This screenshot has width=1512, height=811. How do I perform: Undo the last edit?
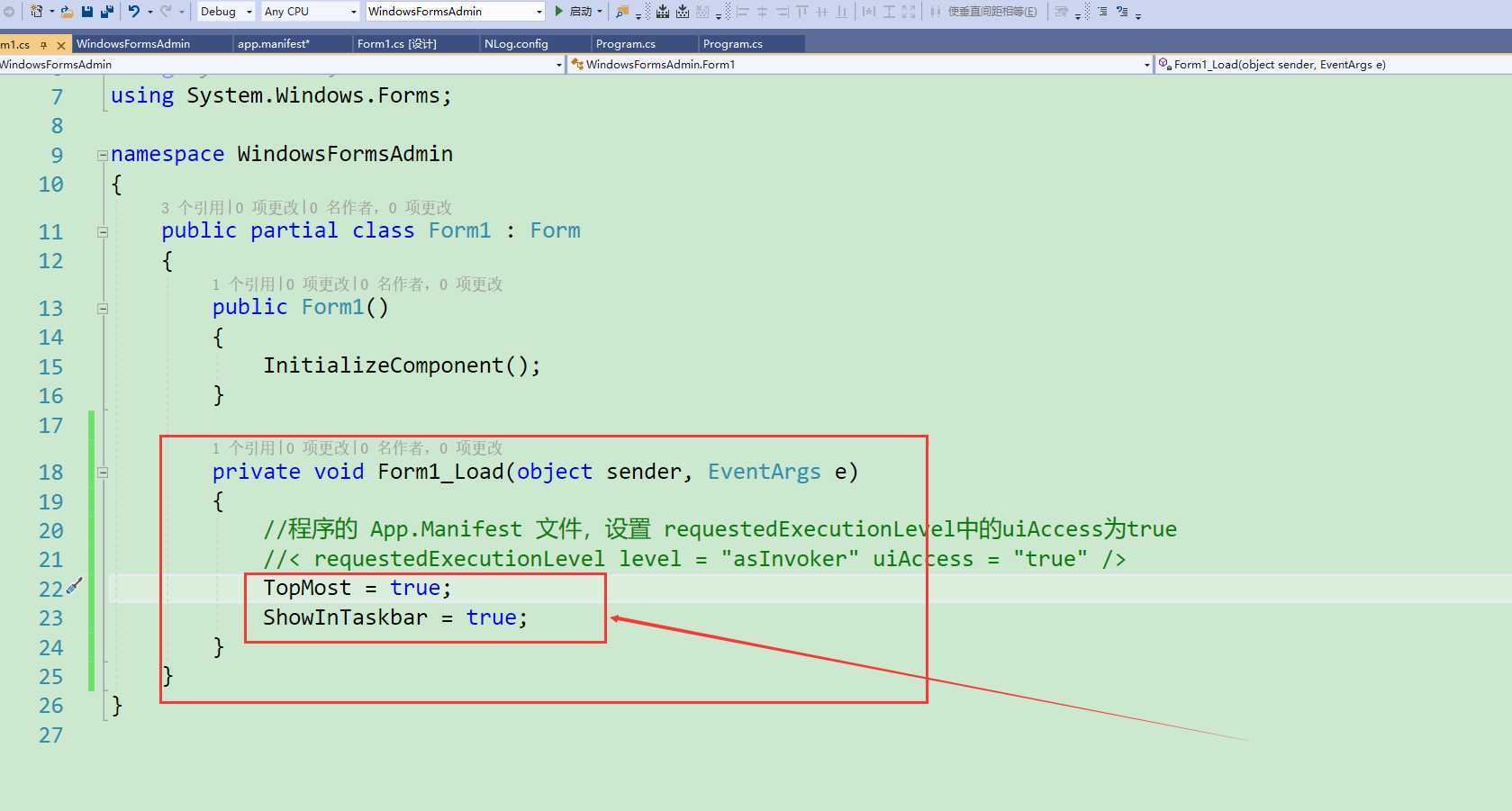point(134,12)
